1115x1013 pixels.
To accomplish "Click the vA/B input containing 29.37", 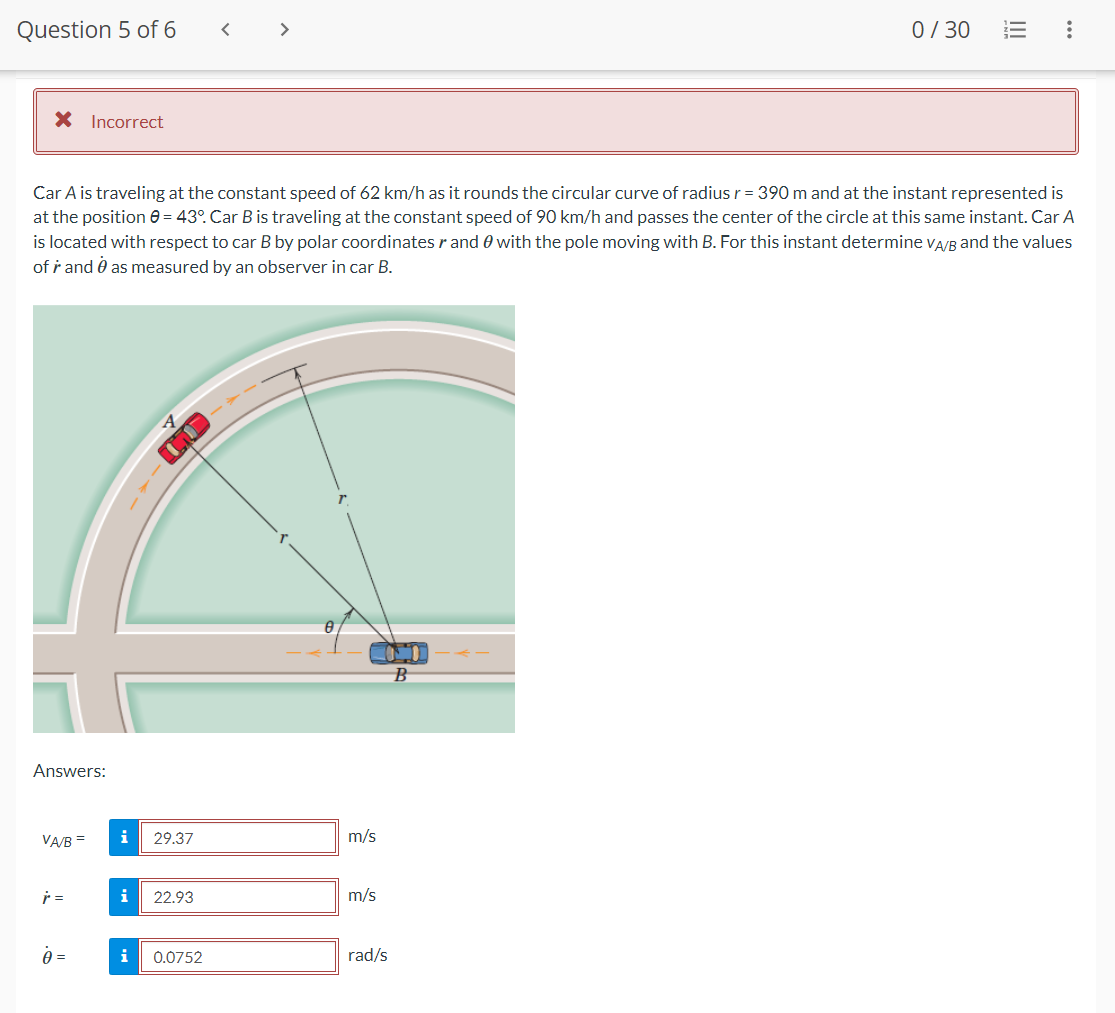I will pyautogui.click(x=238, y=837).
